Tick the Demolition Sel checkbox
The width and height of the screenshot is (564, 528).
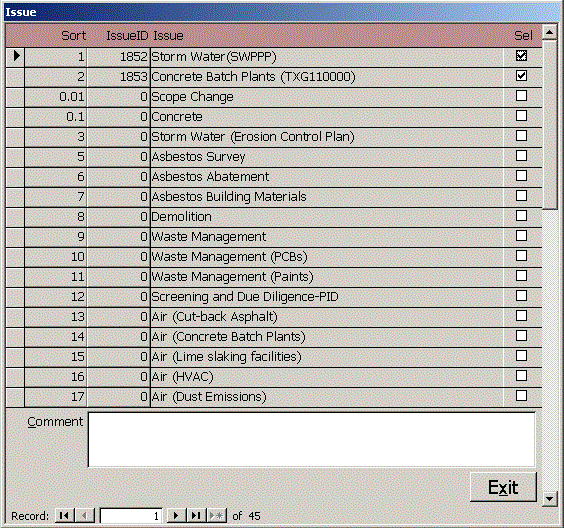click(x=521, y=216)
